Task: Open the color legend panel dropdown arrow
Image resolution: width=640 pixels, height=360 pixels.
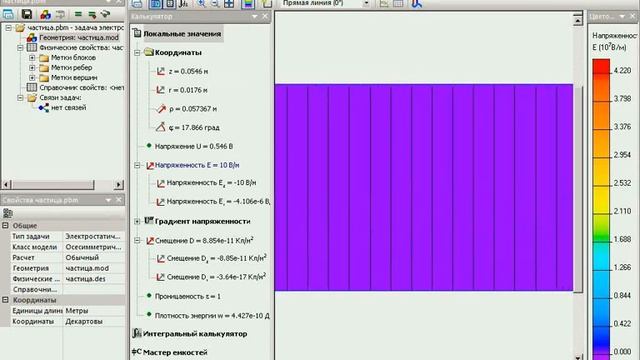Action: point(622,16)
